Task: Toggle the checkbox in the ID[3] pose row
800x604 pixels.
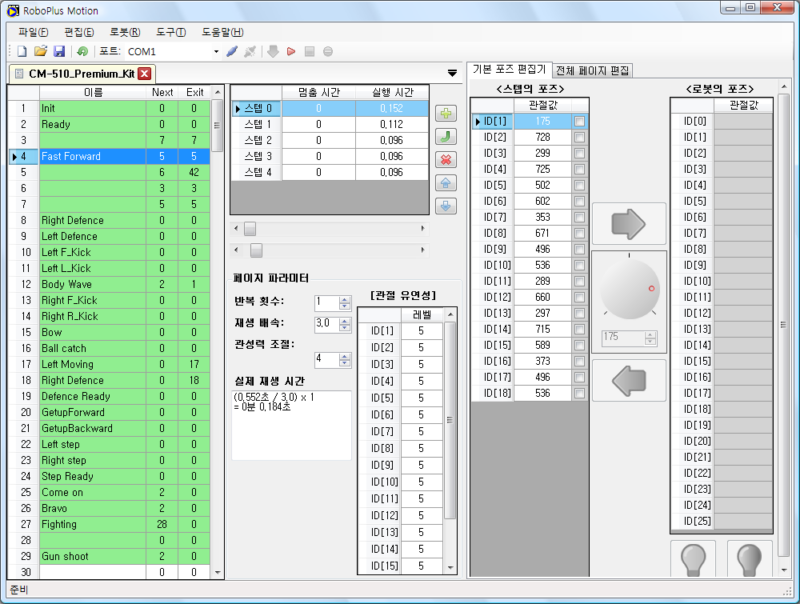Action: (x=579, y=153)
